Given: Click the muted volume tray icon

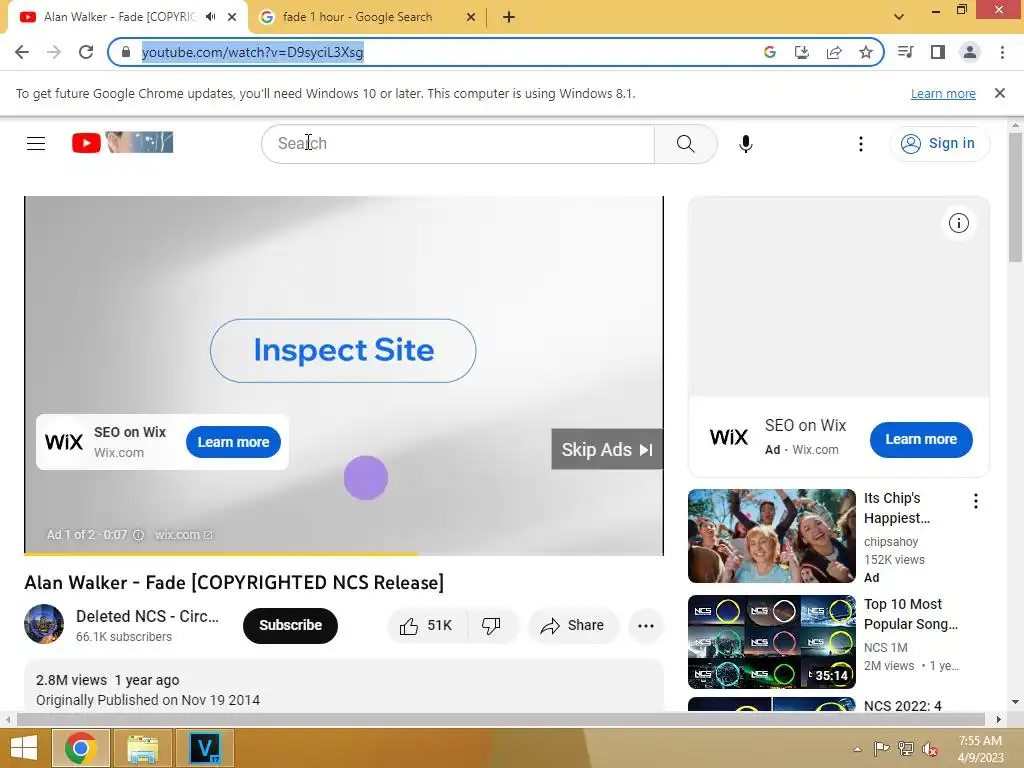Looking at the screenshot, I should point(930,749).
